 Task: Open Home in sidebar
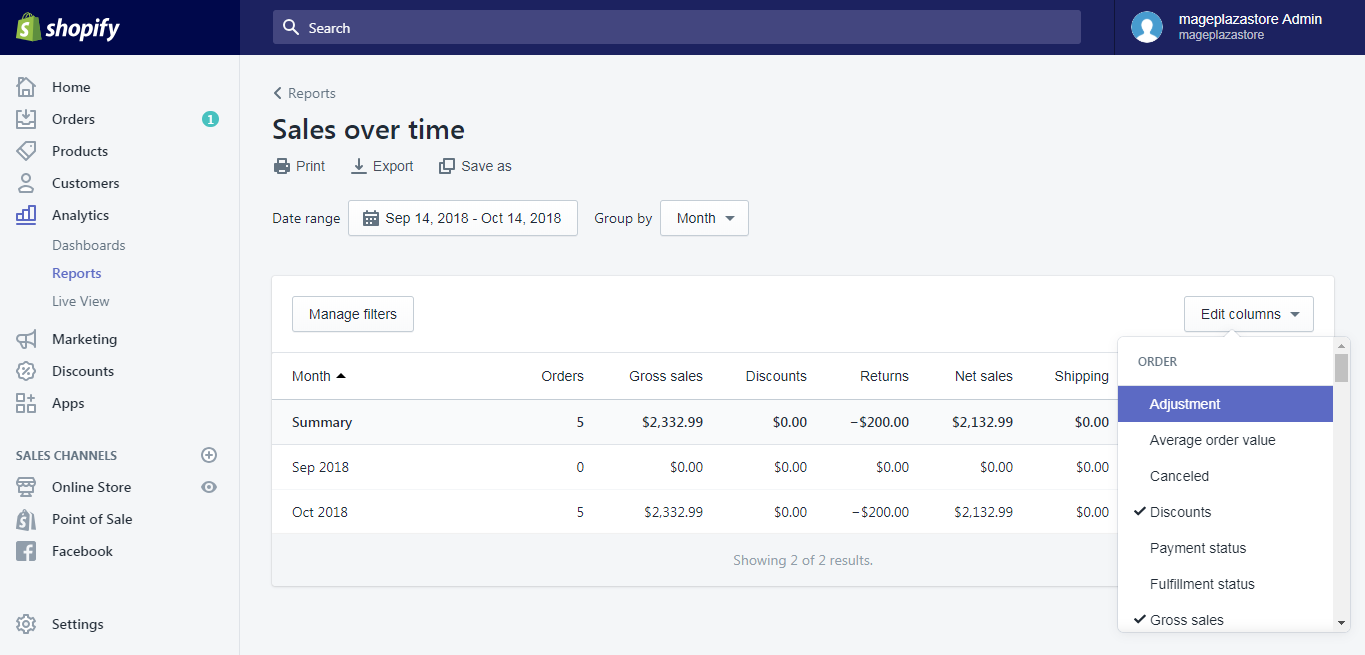point(71,87)
